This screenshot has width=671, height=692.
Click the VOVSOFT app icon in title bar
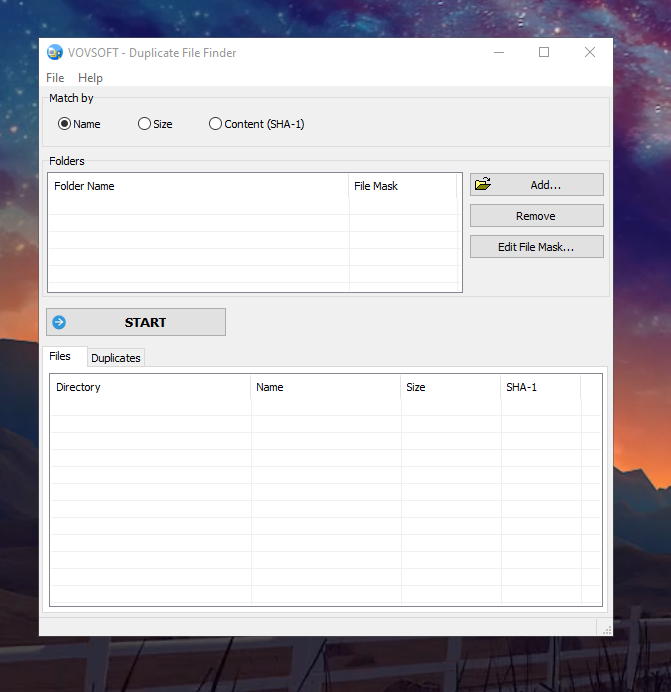click(x=55, y=53)
